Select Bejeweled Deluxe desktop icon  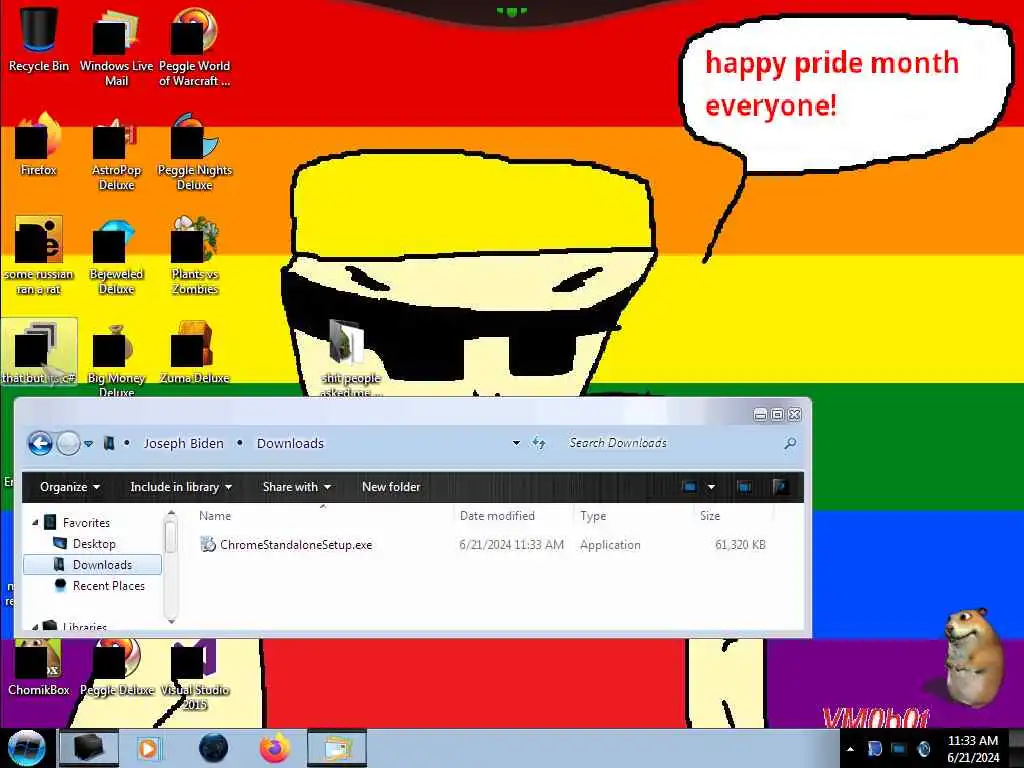[x=116, y=255]
